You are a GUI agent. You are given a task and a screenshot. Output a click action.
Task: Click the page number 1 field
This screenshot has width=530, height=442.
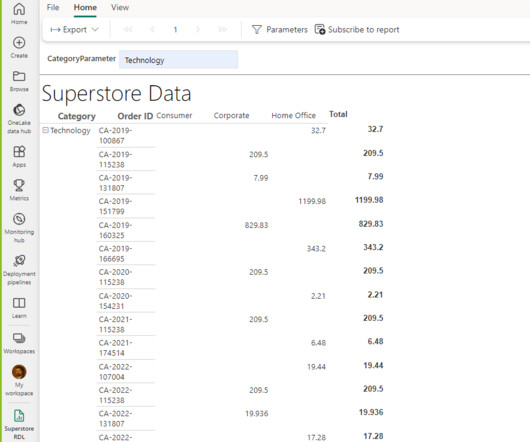[175, 29]
